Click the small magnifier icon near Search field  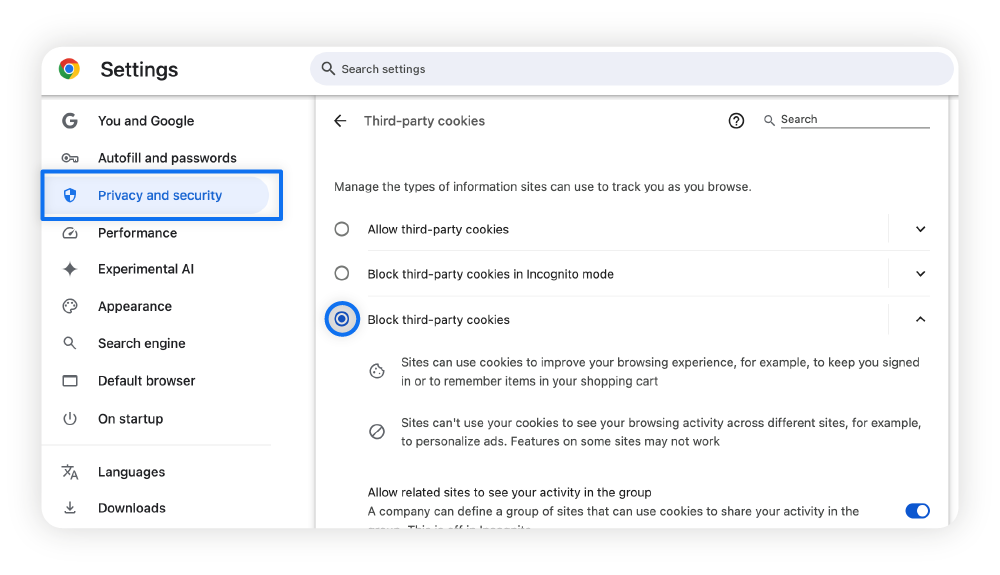[x=769, y=120]
